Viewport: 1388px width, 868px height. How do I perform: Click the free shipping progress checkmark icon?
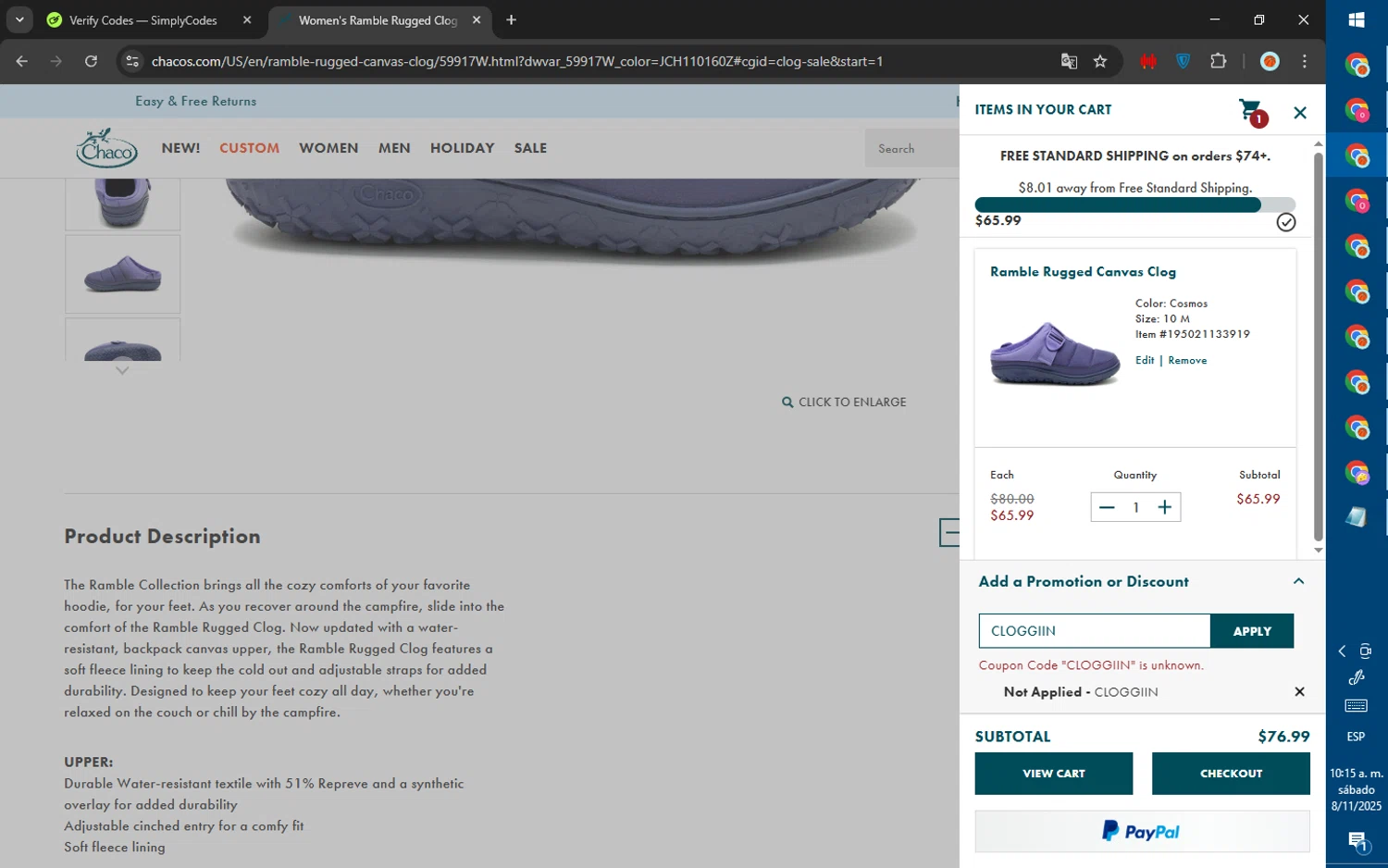(x=1286, y=222)
